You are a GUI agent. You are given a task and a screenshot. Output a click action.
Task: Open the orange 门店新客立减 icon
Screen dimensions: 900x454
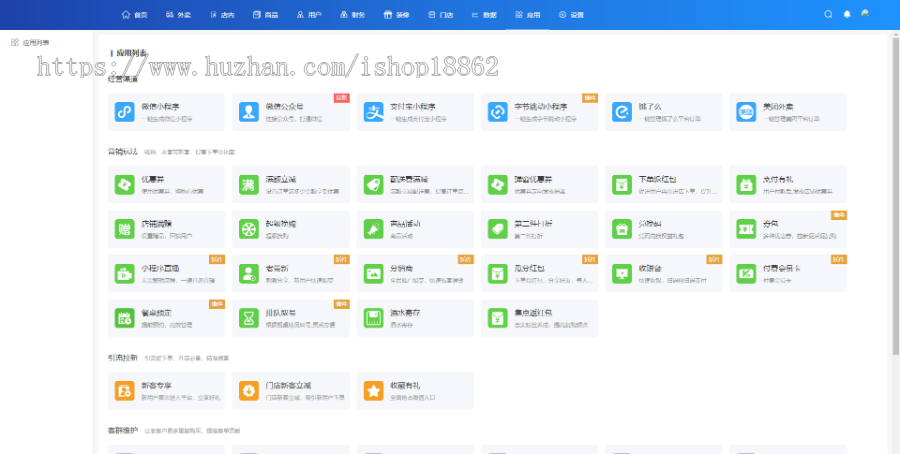249,391
